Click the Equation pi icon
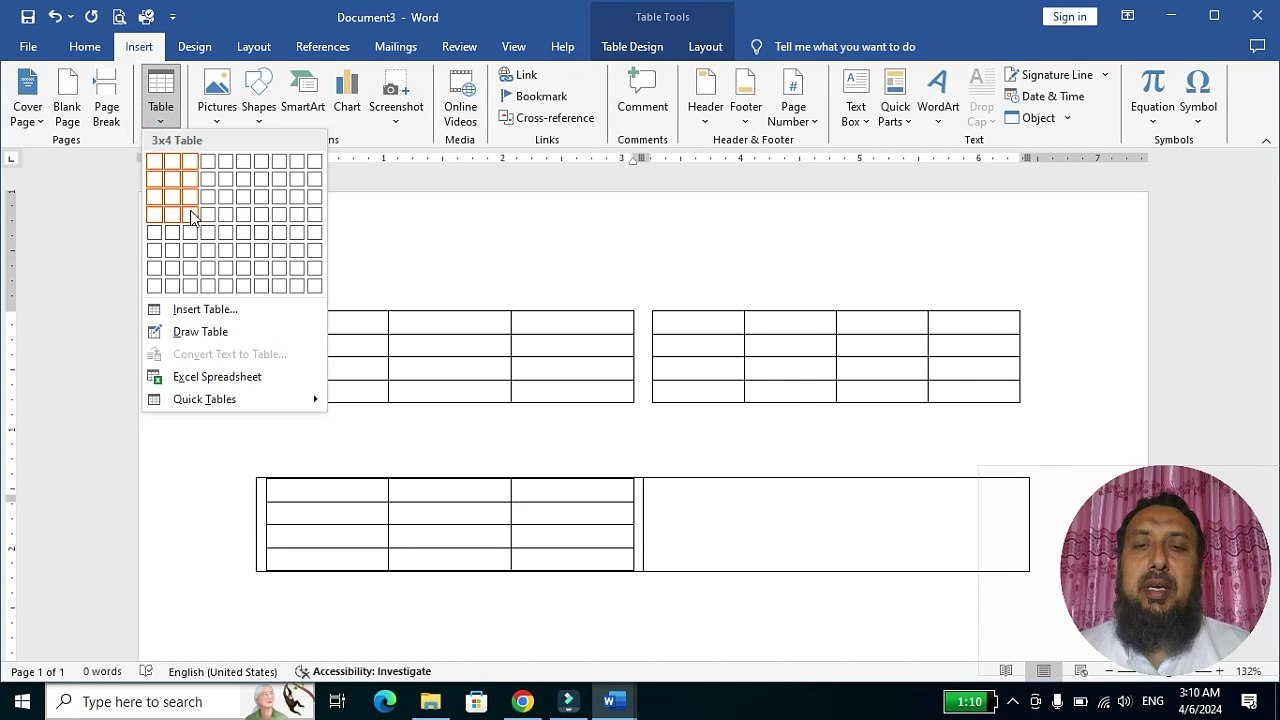The image size is (1280, 720). point(1152,83)
